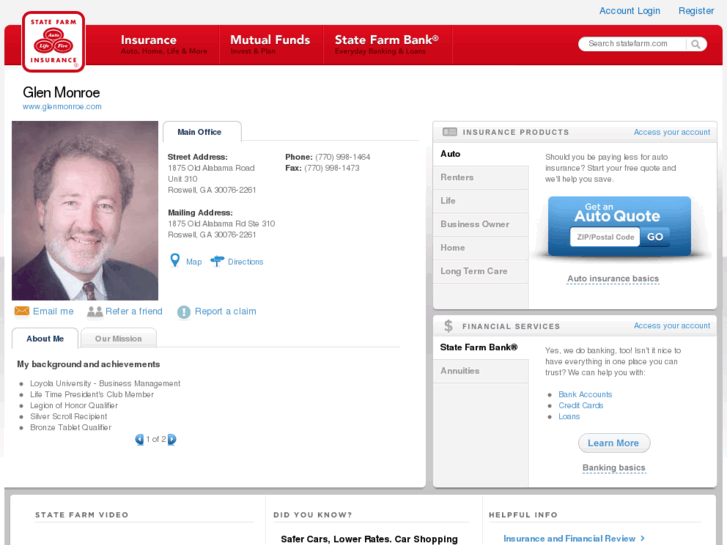Screen dimensions: 727x545
Task: Click the report a claim exclamation icon
Action: click(184, 312)
